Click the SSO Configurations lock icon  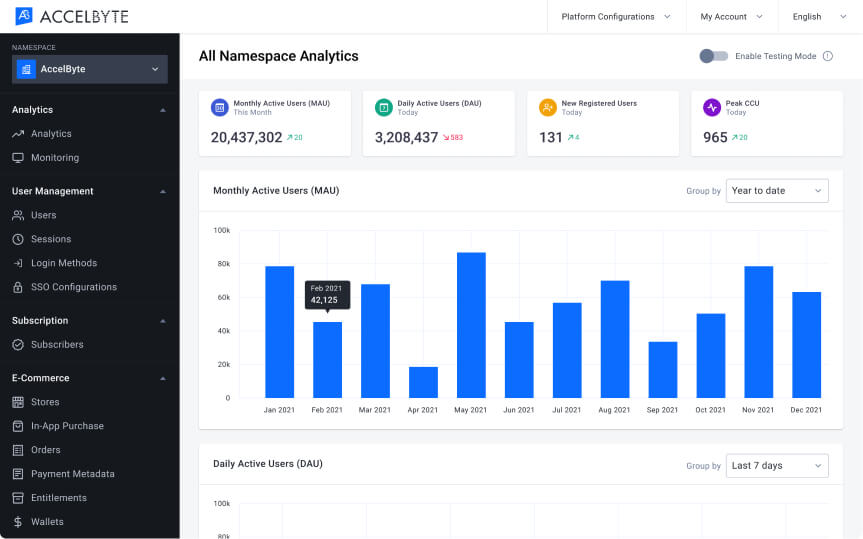[x=18, y=287]
